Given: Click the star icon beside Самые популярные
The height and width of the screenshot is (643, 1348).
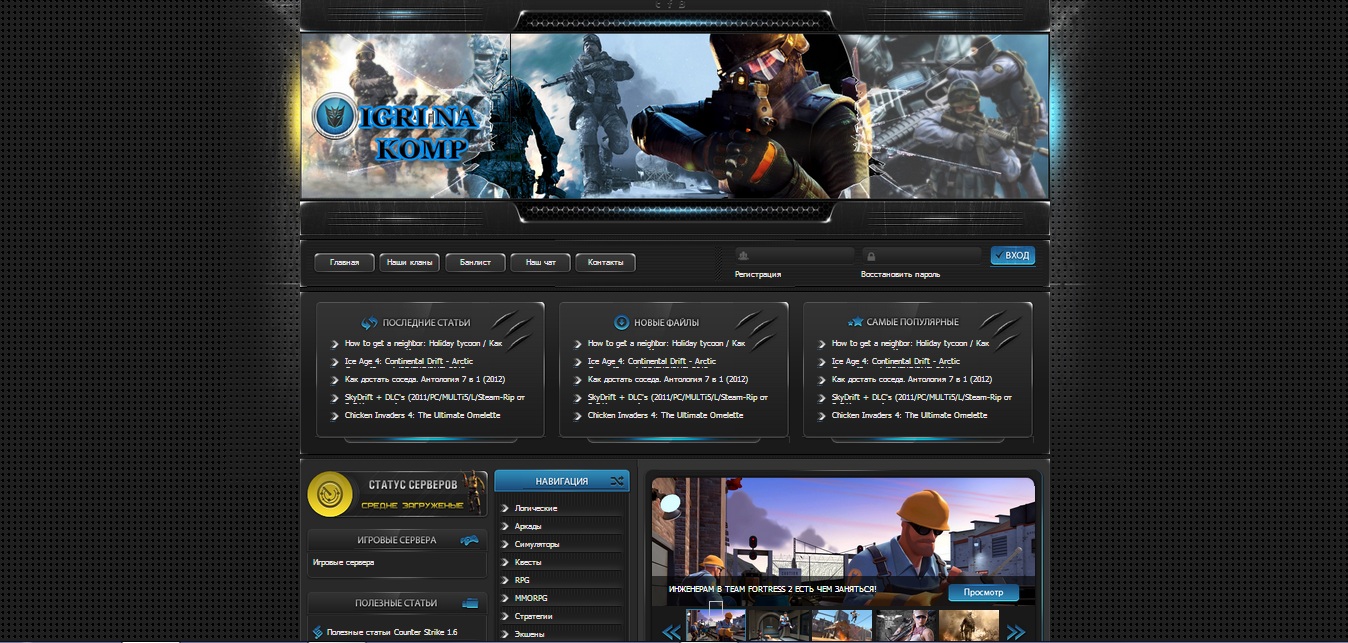Looking at the screenshot, I should (856, 322).
